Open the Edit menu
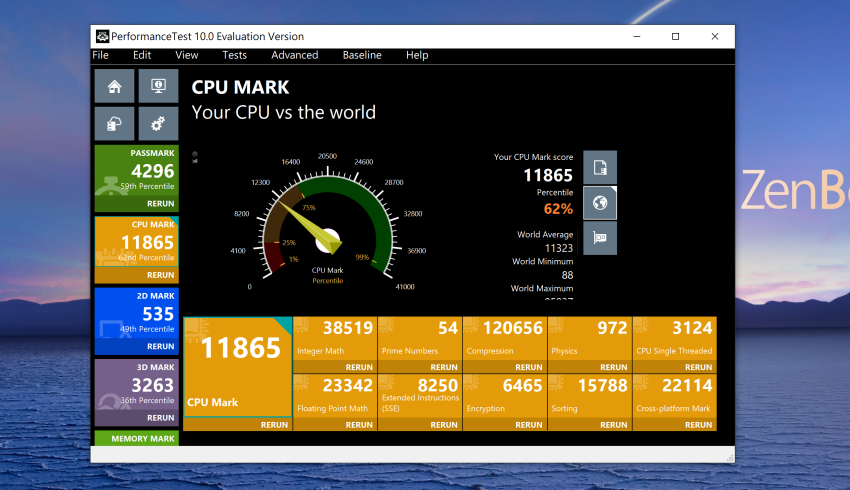The image size is (850, 490). tap(142, 55)
